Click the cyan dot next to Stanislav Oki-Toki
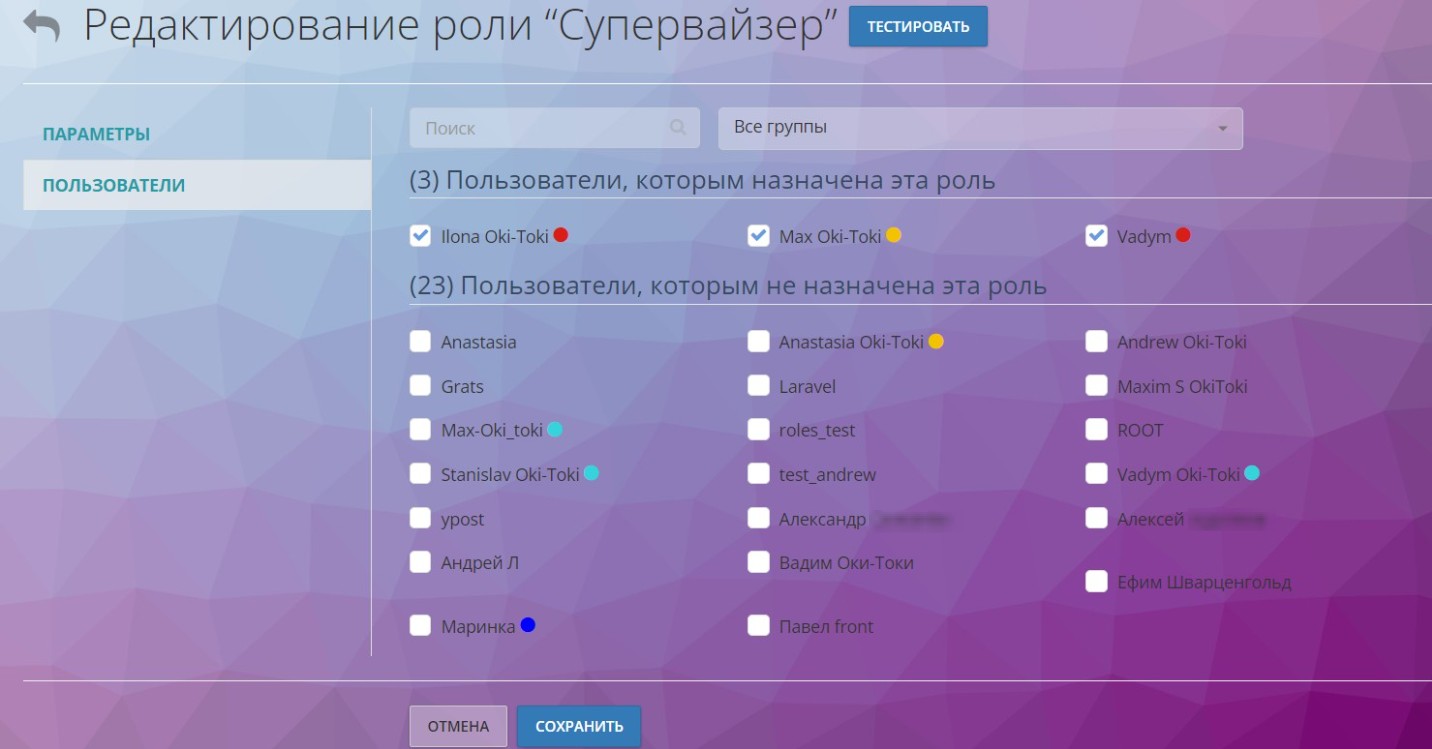1432x749 pixels. 591,473
